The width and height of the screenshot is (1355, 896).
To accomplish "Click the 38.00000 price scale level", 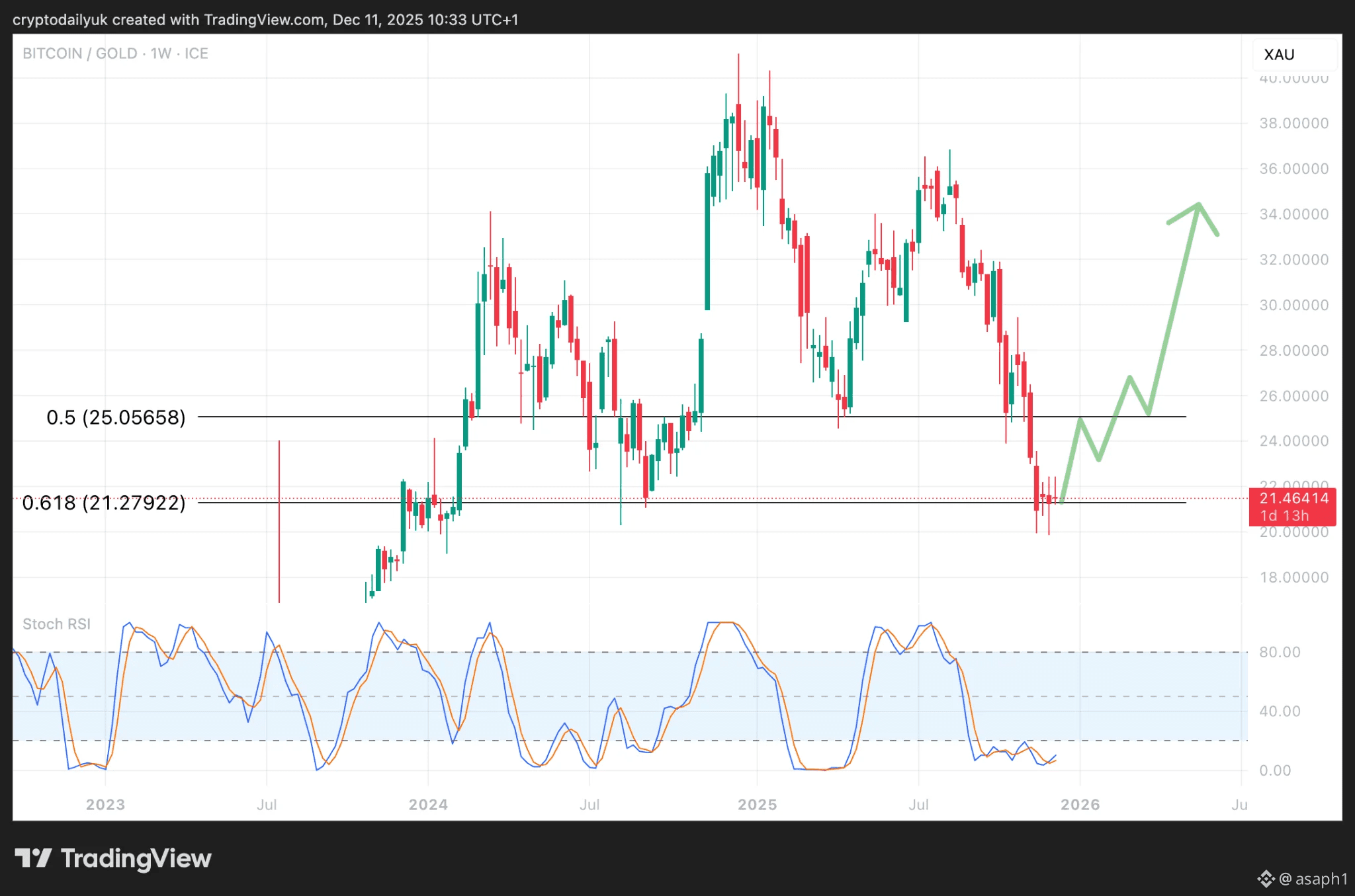I will 1293,124.
